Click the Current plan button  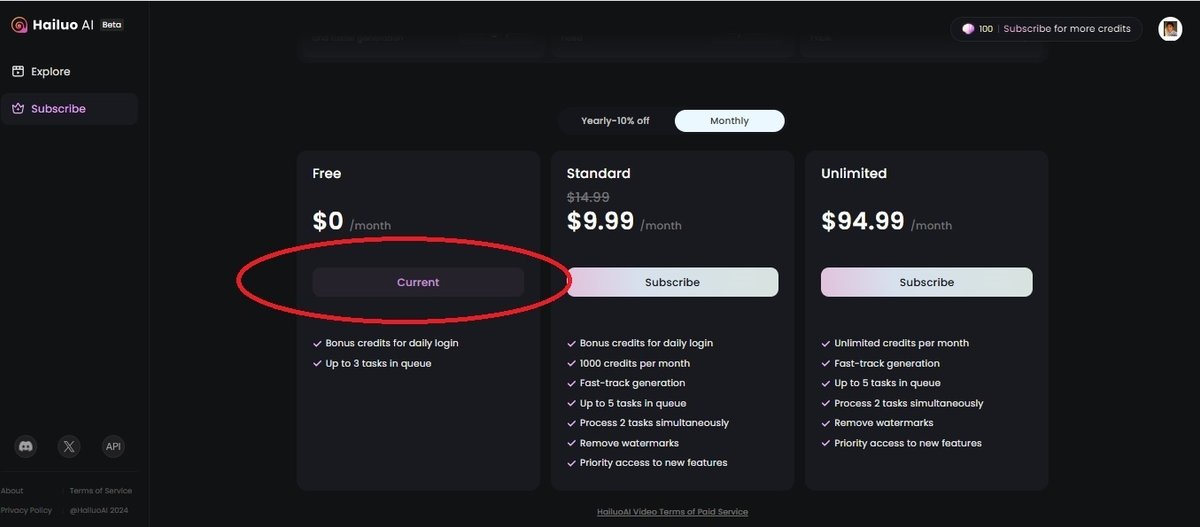tap(418, 282)
